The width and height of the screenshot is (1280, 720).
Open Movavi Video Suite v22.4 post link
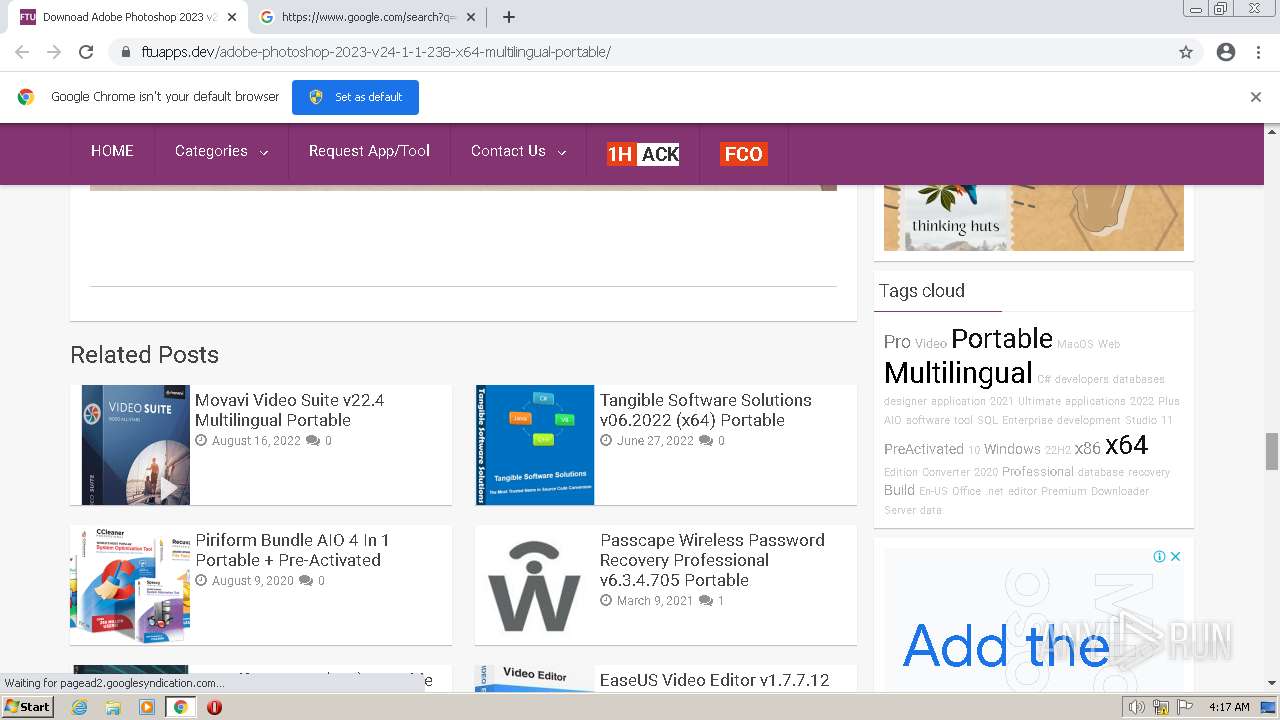click(290, 410)
